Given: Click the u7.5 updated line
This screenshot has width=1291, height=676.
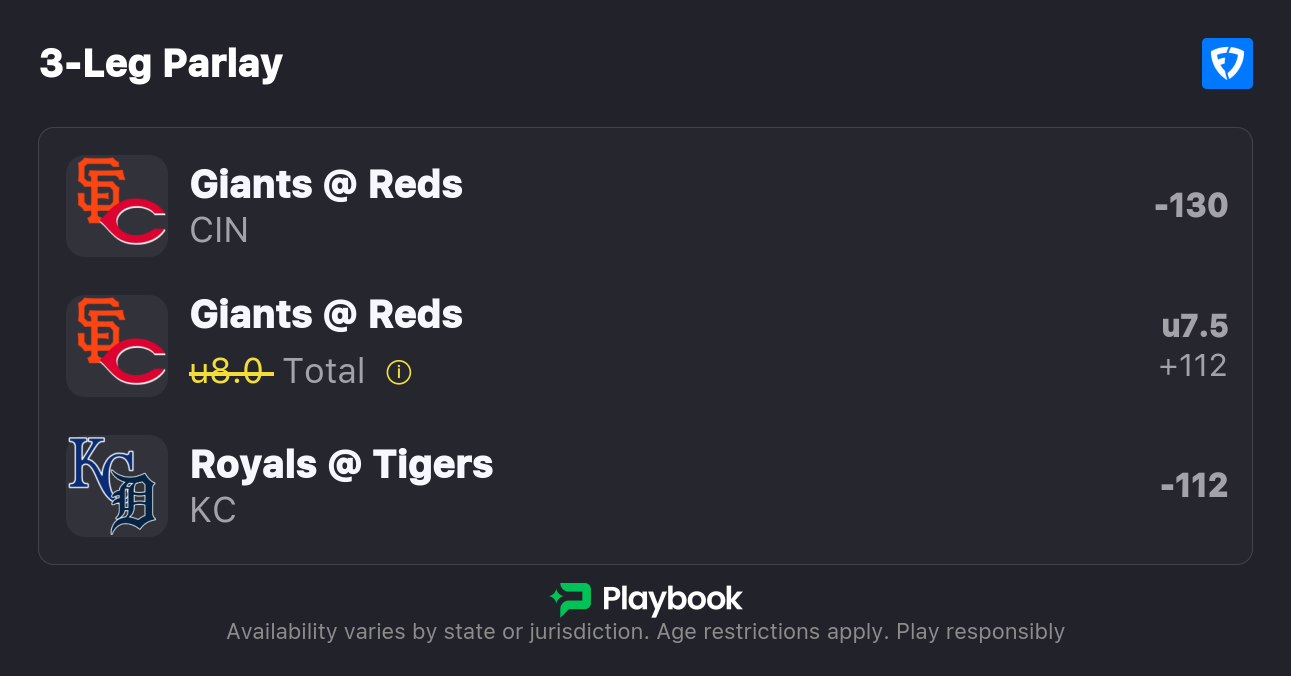Looking at the screenshot, I should pos(1194,327).
